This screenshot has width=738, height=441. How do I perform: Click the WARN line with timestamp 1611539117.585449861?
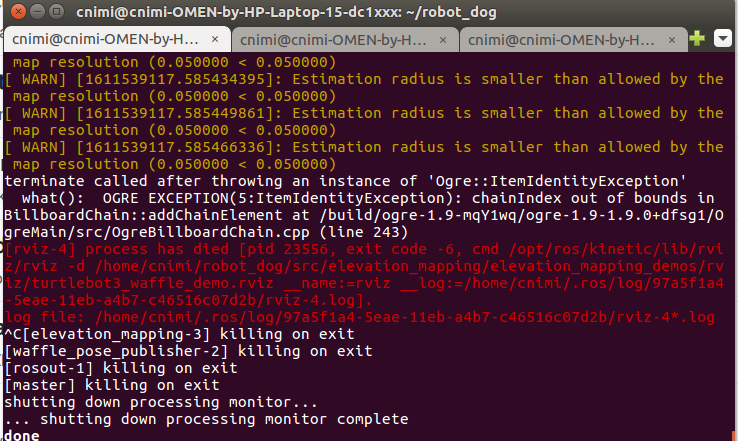364,113
